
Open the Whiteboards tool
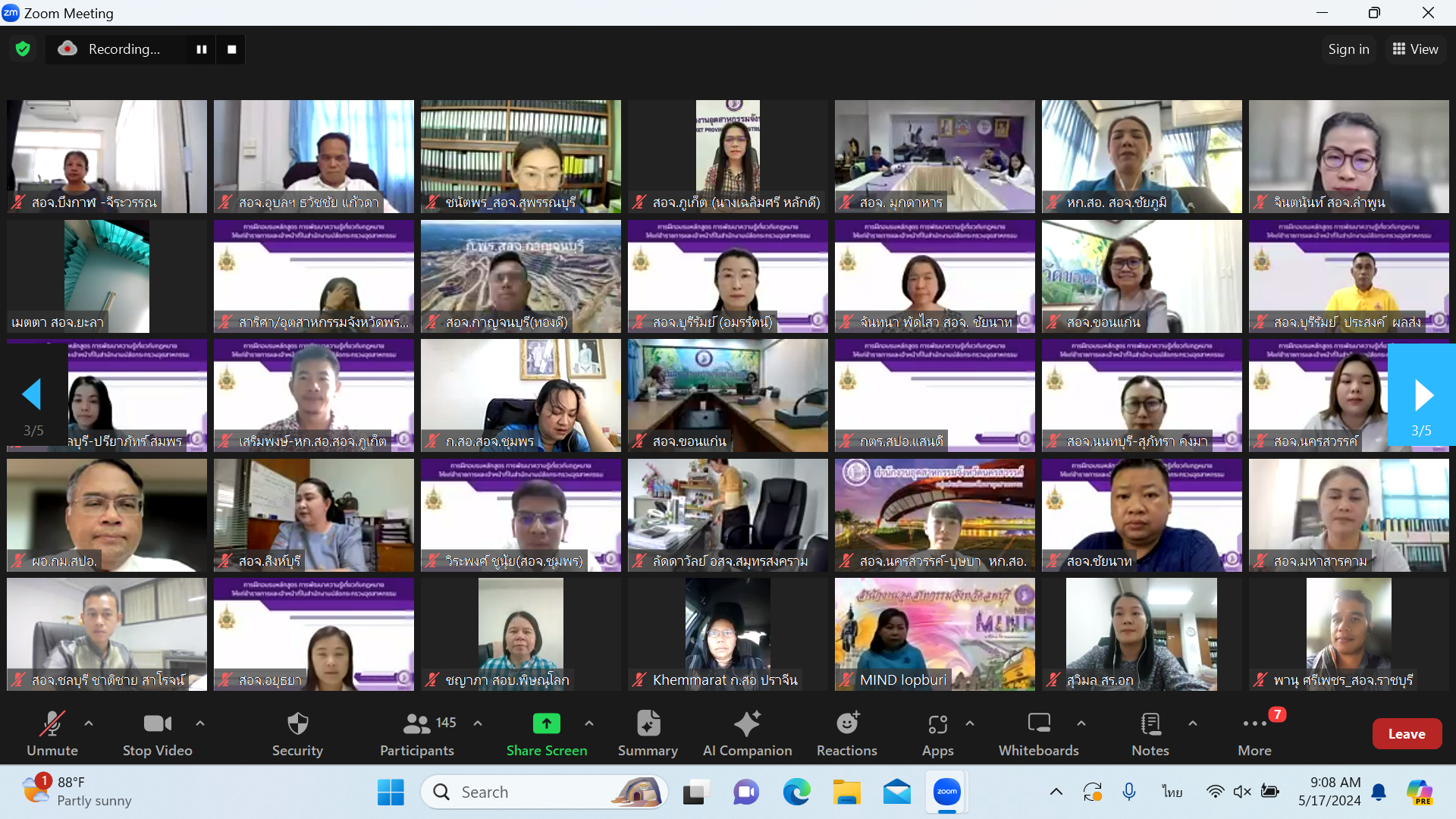1038,733
